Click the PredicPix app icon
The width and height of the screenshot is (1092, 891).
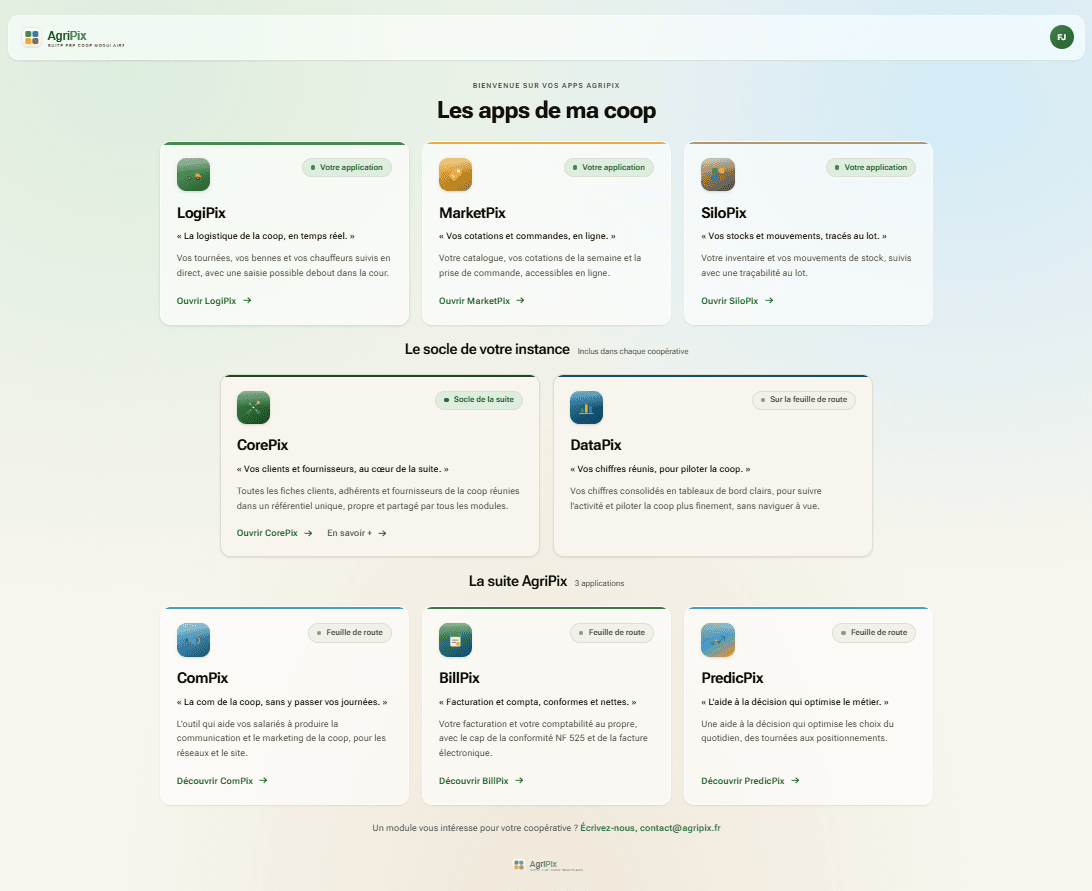(x=718, y=640)
